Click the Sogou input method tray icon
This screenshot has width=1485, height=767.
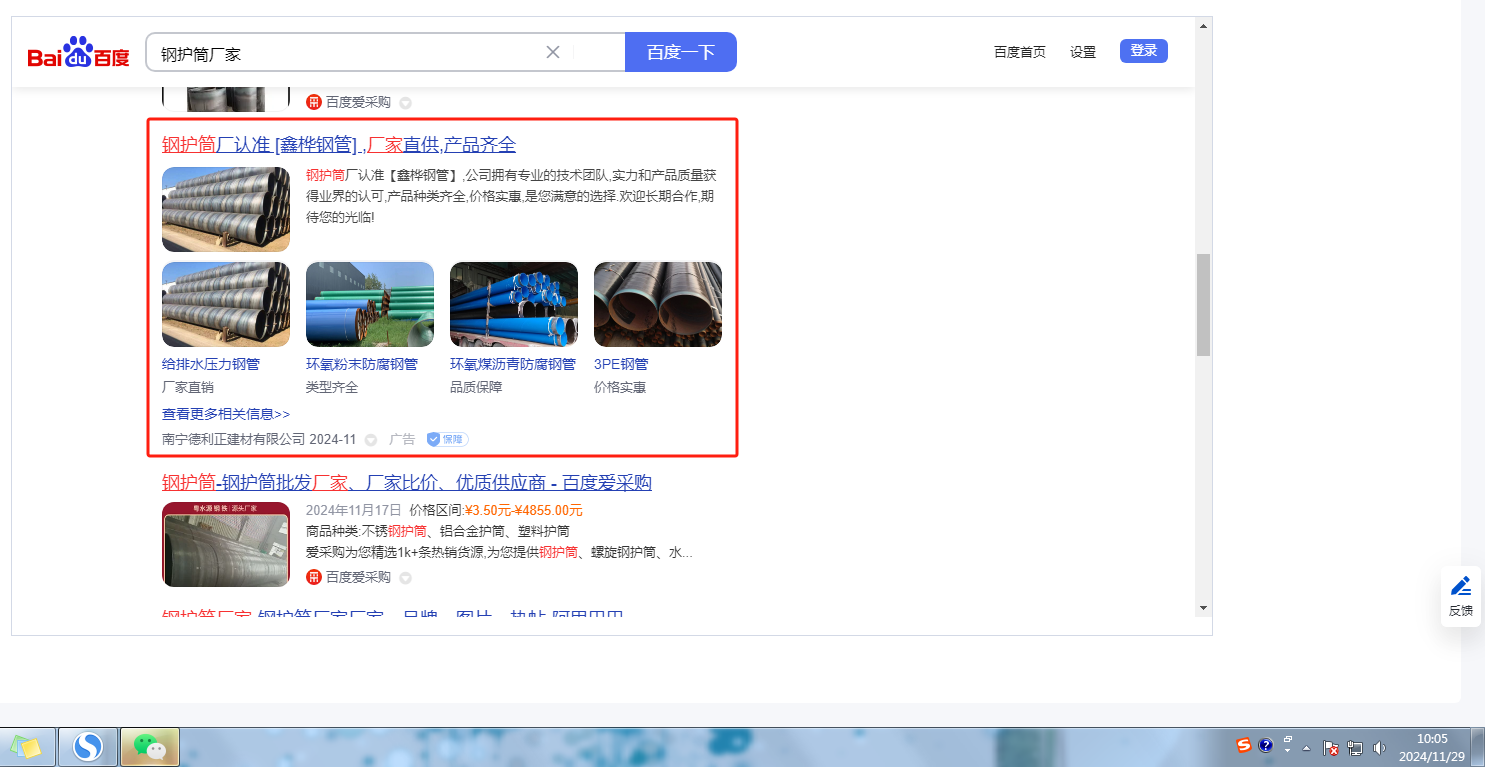1244,745
